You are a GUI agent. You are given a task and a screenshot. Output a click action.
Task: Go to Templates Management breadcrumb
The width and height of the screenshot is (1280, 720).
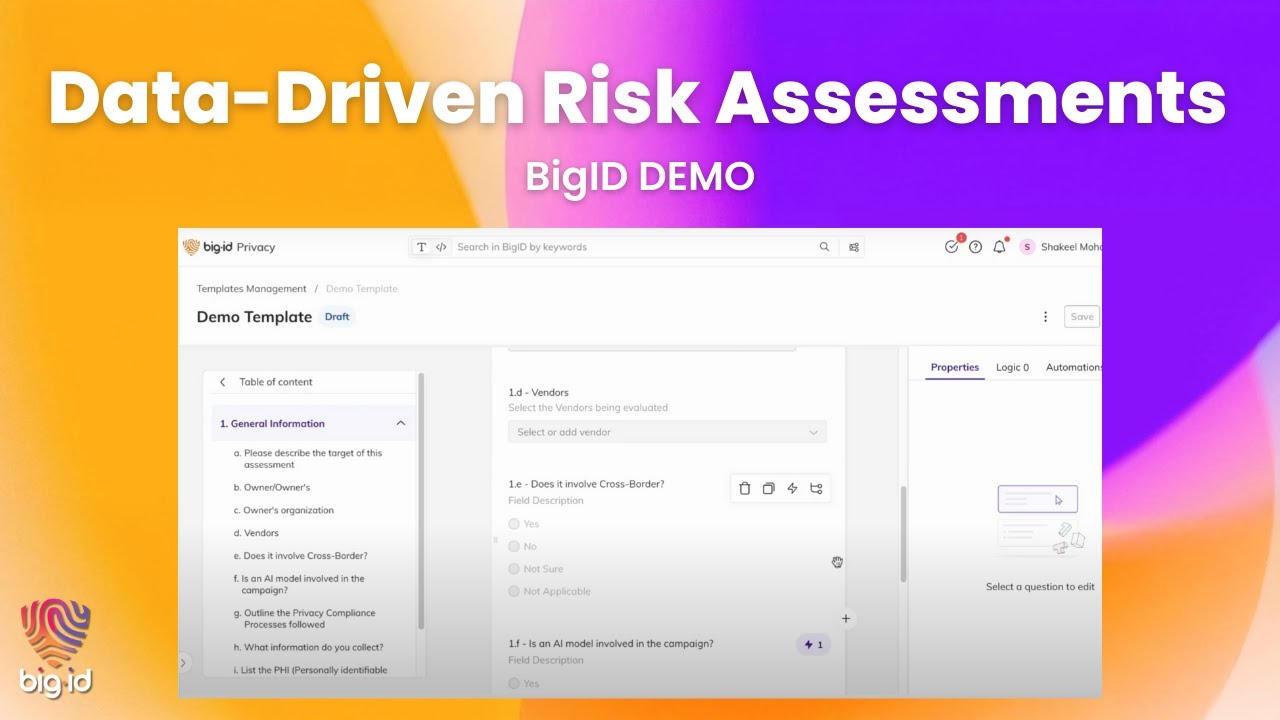(251, 289)
